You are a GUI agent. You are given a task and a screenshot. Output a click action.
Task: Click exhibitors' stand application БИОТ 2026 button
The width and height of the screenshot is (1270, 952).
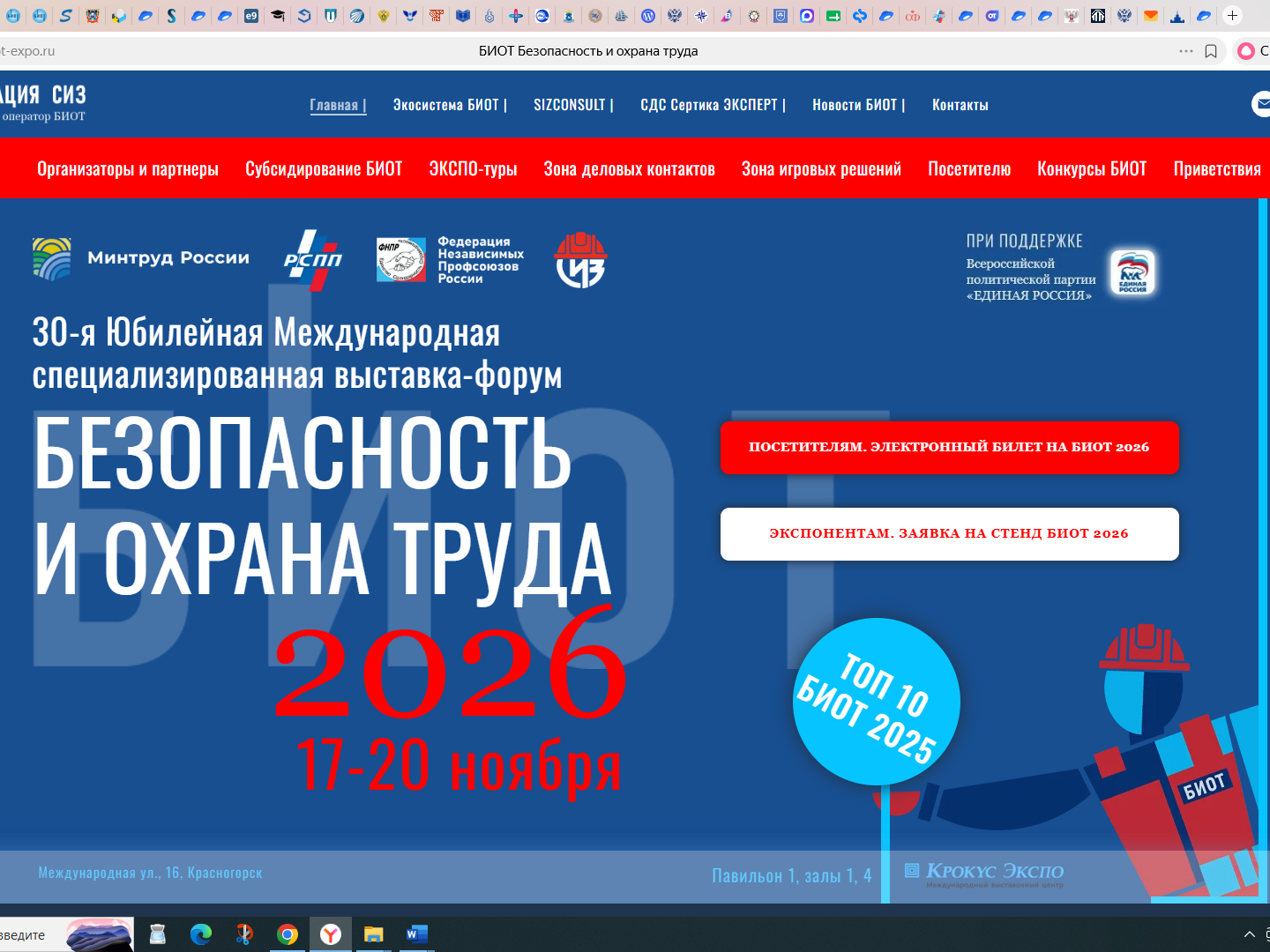click(950, 533)
